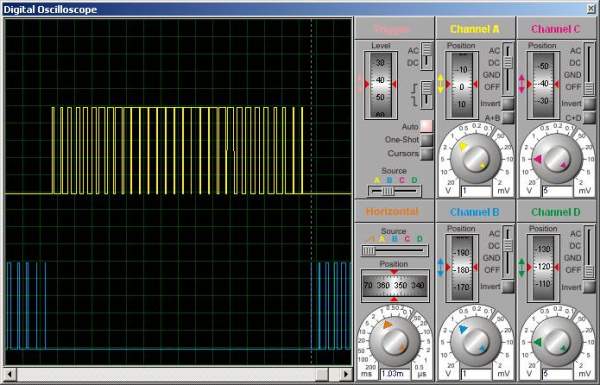
Task: Click Channel C pink position arrows
Action: click(x=521, y=84)
